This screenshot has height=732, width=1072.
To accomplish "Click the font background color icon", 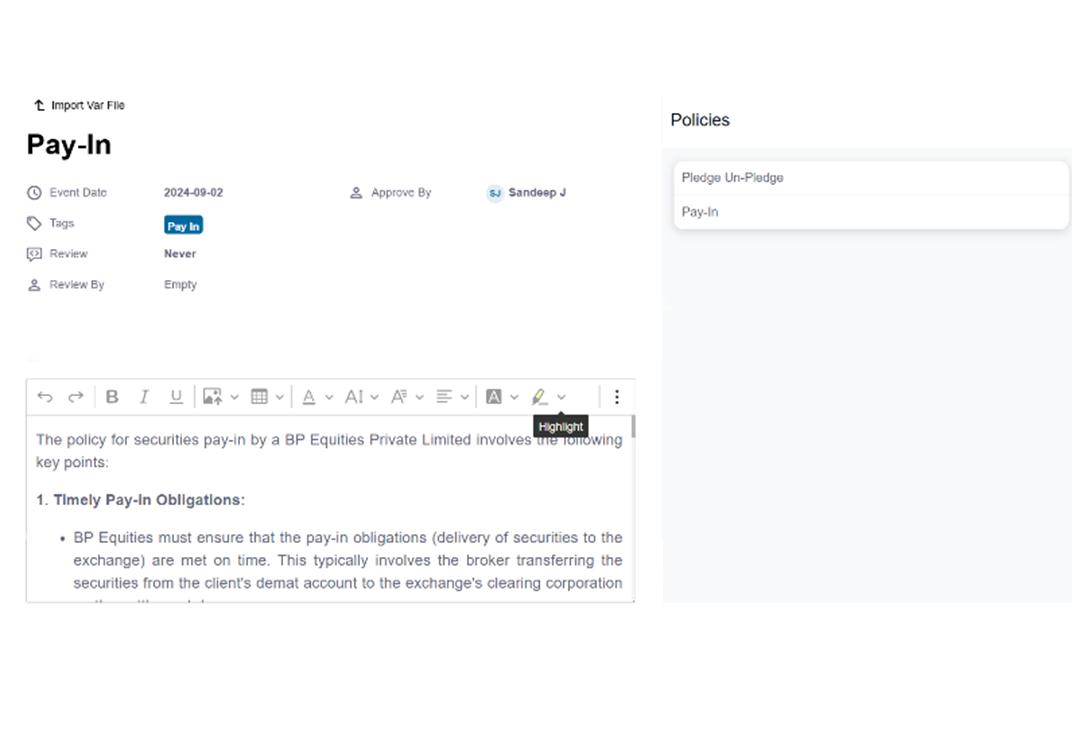I will [x=494, y=397].
